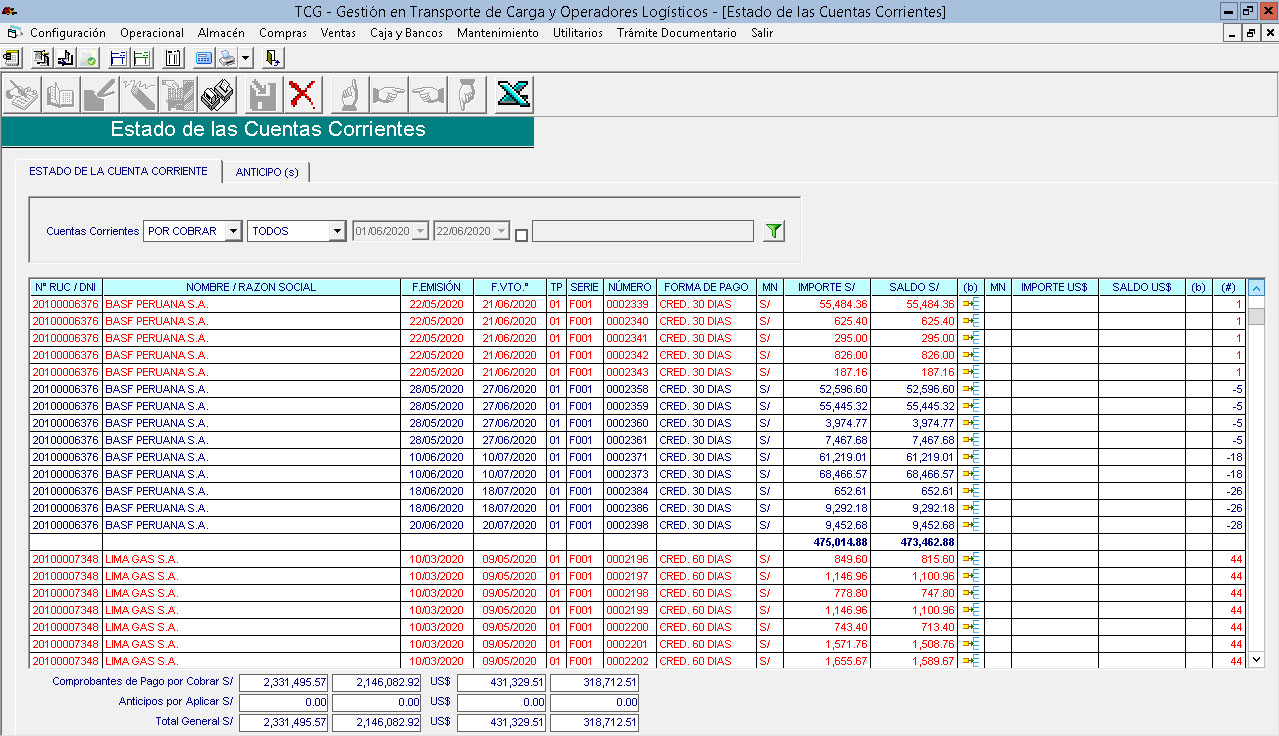Switch to the ANTICIPO (s) tab
Image resolution: width=1279 pixels, height=736 pixels.
[267, 172]
